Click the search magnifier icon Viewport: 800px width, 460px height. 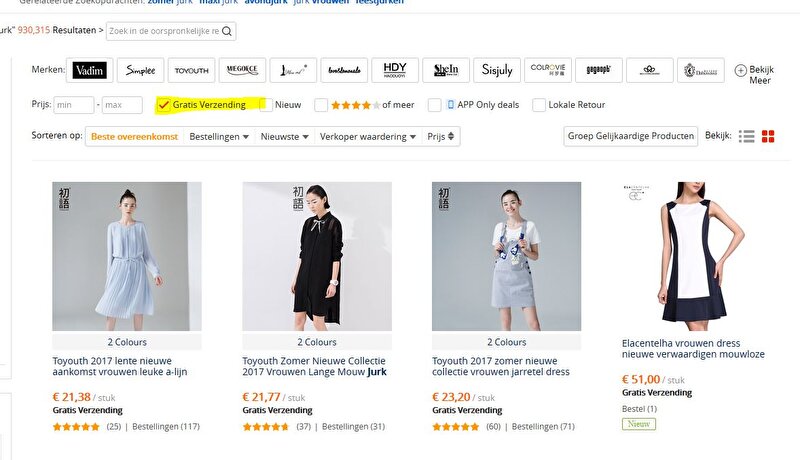[227, 31]
